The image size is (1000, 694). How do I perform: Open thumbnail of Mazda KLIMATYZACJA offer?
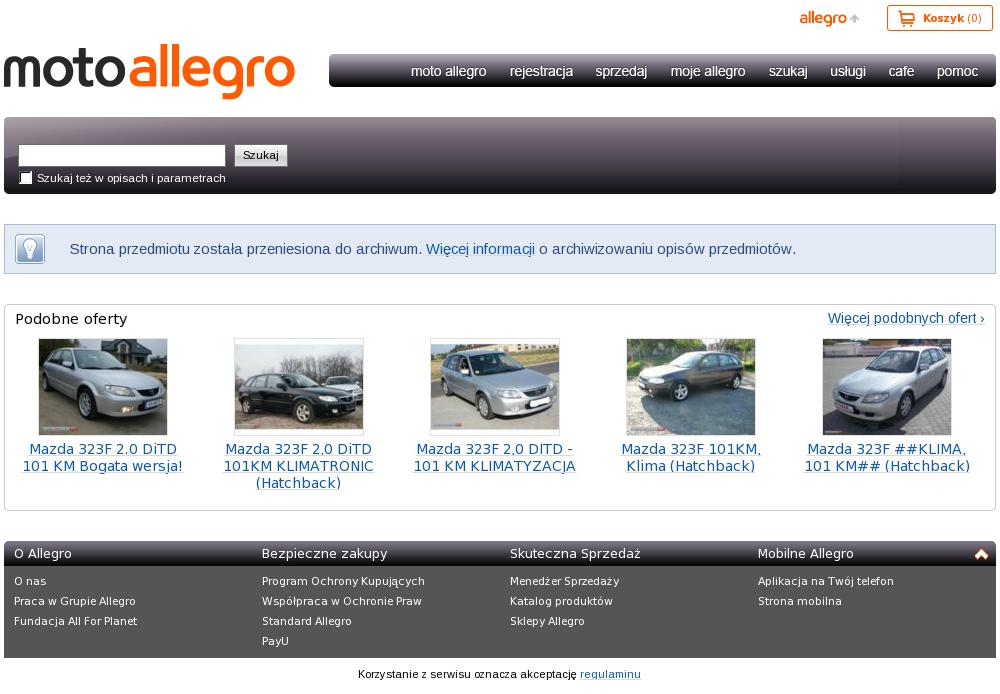pos(495,387)
